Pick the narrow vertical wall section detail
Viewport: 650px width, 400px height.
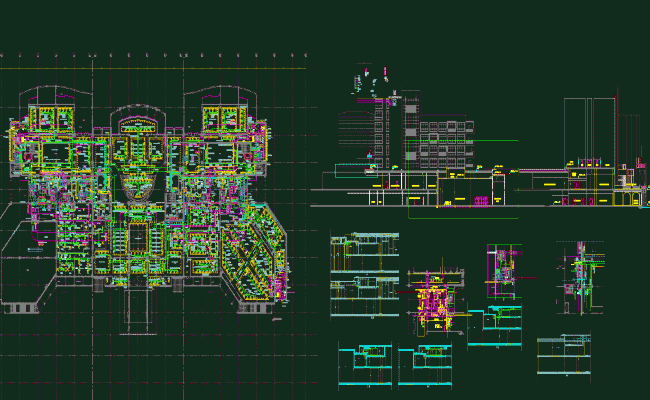tap(580, 279)
